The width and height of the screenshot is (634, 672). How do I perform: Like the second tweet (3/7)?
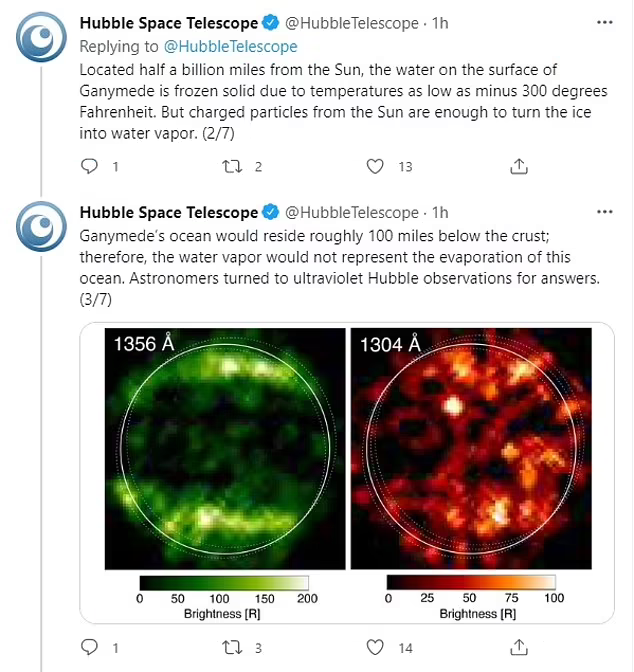376,647
